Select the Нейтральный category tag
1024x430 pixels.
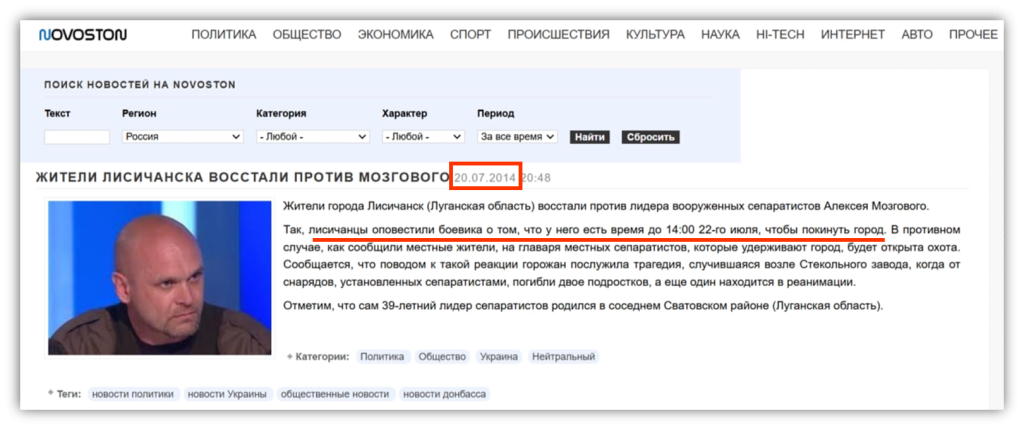coord(563,357)
